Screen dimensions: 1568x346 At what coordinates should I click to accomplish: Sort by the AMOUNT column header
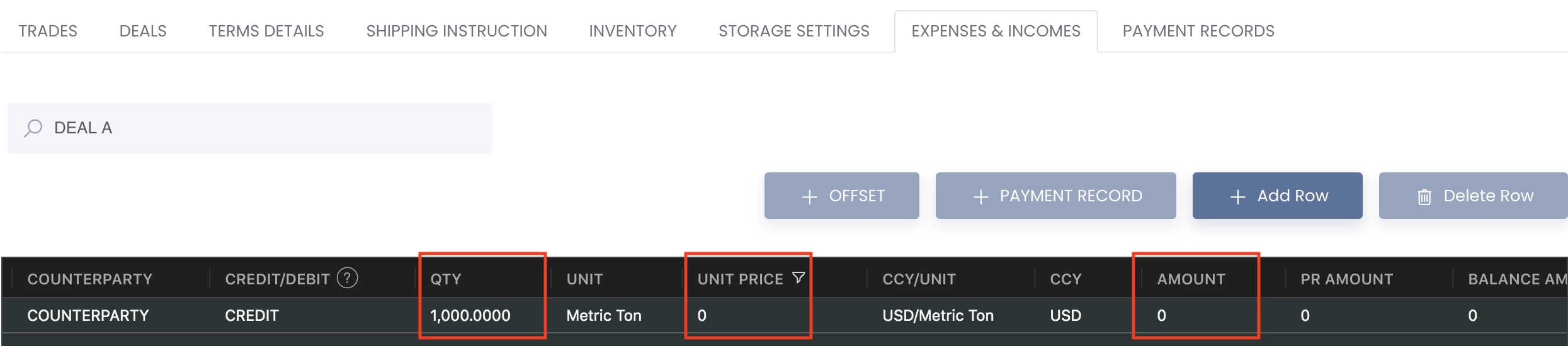point(1191,279)
